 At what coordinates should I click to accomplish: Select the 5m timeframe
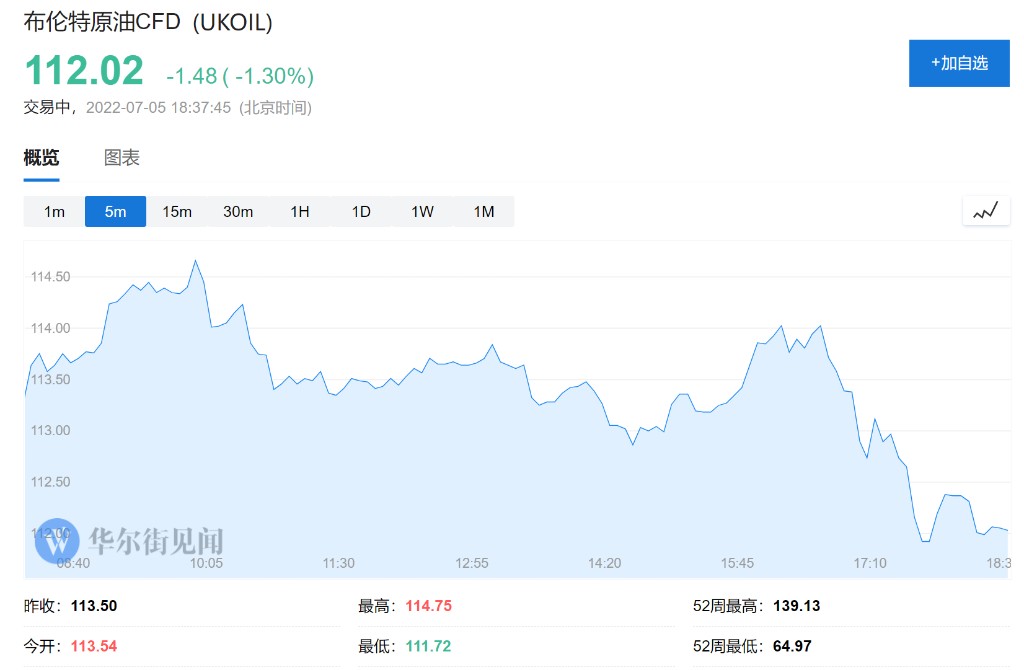pos(116,211)
